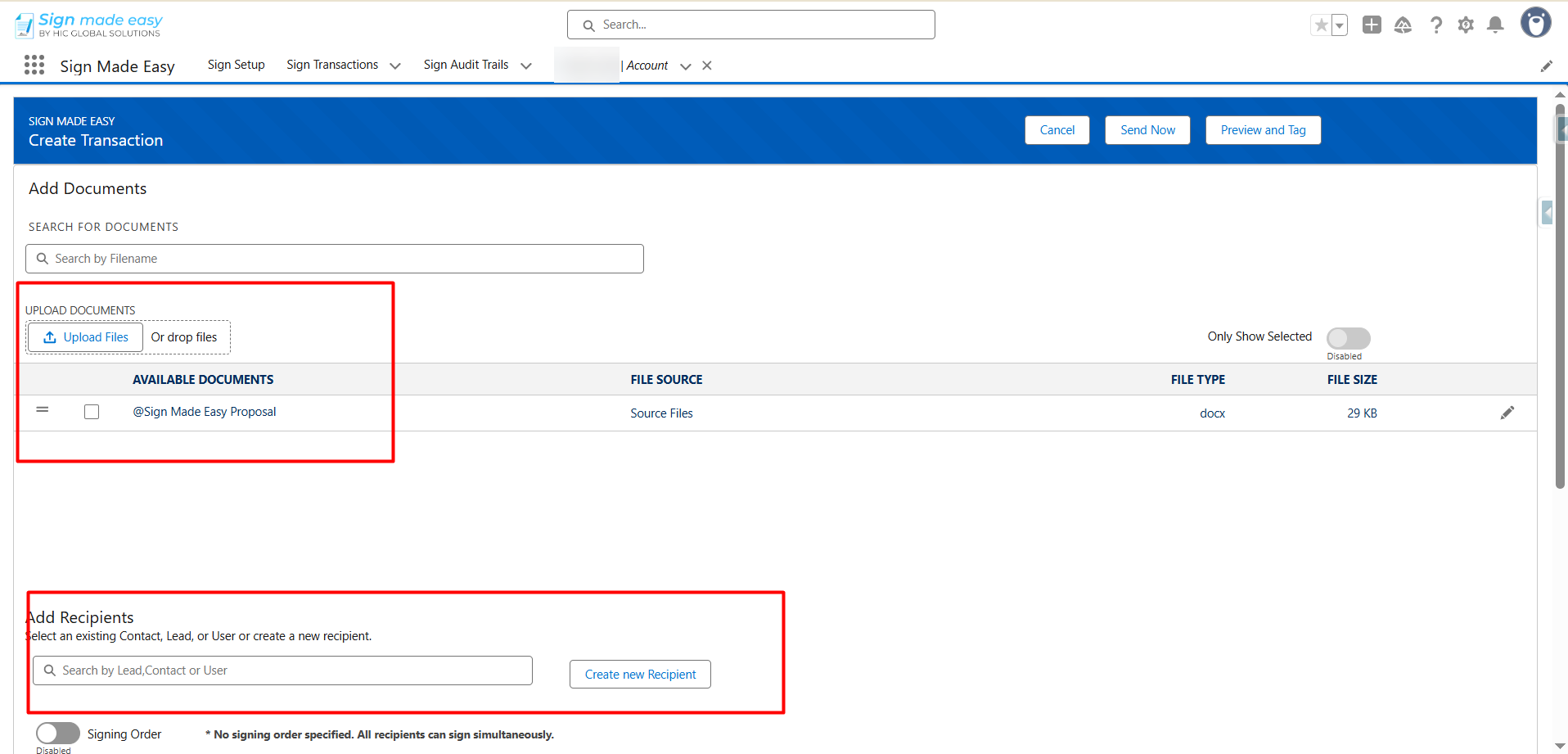The width and height of the screenshot is (1568, 754).
Task: Click the Create new Recipient button
Action: click(640, 675)
